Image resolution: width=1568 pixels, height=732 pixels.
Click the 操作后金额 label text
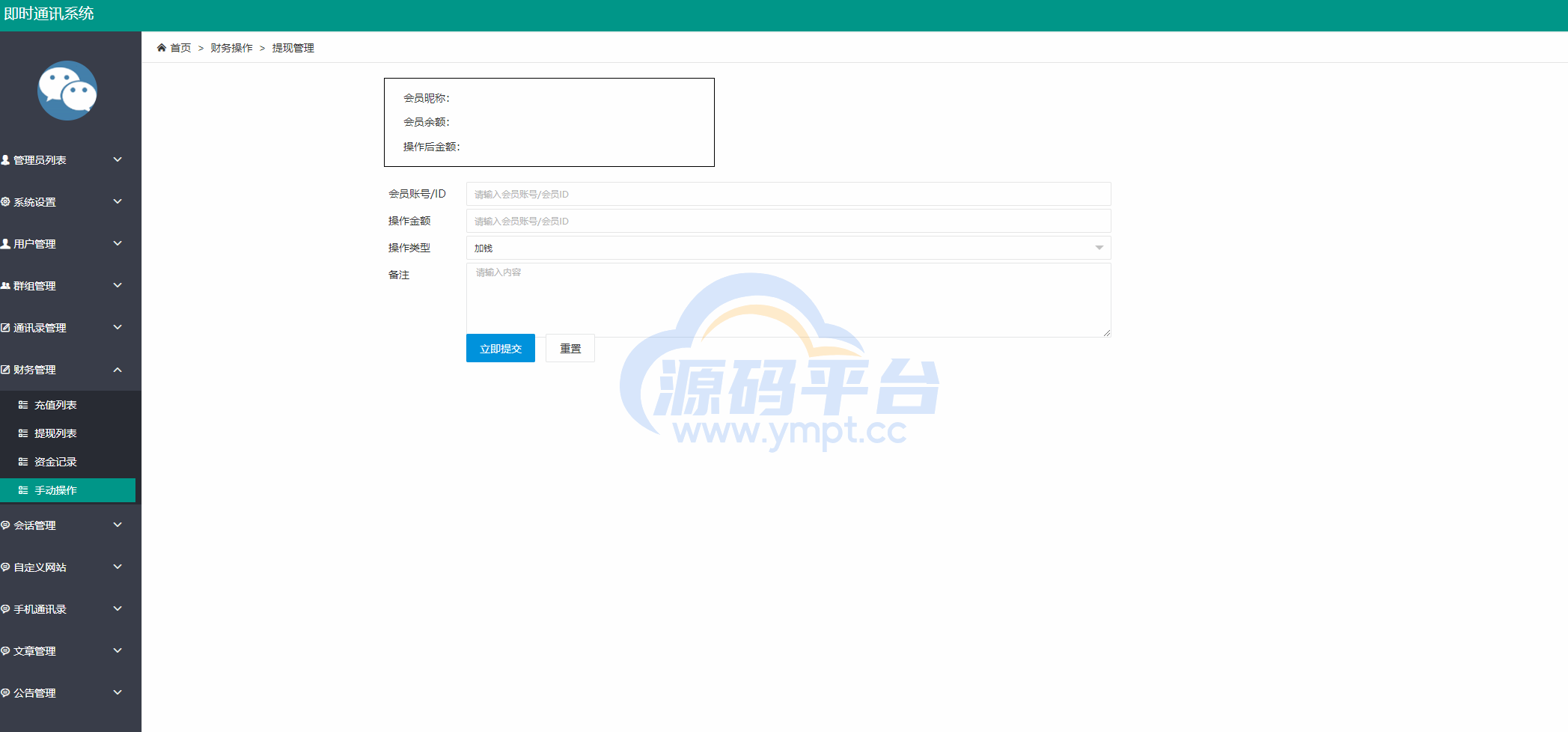(432, 147)
